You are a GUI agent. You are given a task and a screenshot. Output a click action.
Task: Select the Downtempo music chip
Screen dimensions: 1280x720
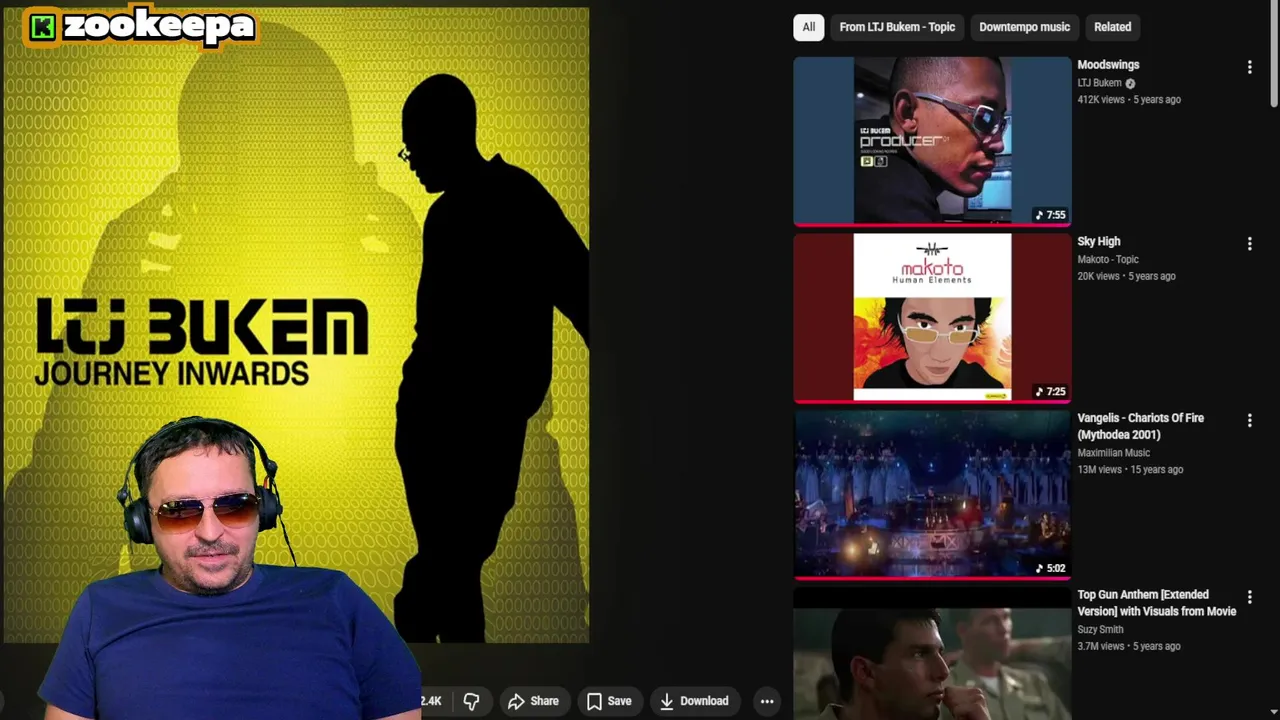(1024, 27)
